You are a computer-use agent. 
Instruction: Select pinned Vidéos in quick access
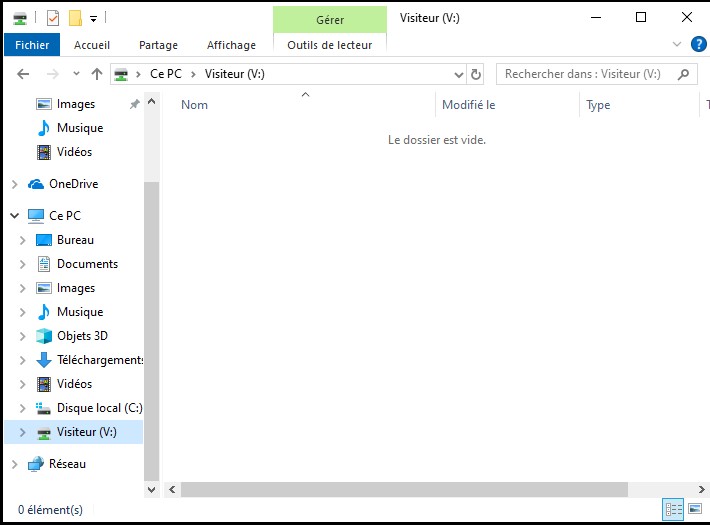click(75, 152)
